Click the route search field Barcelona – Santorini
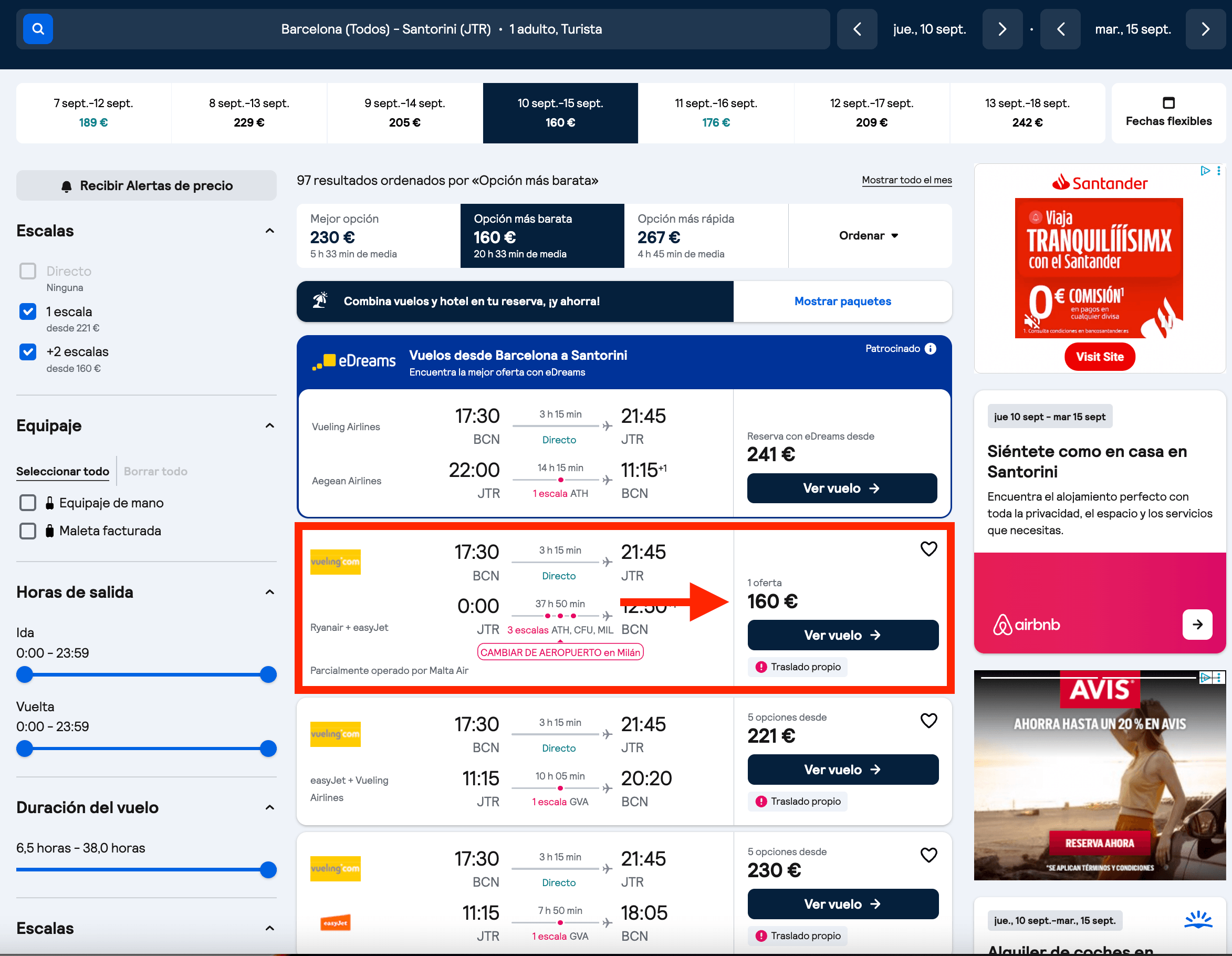The width and height of the screenshot is (1232, 956). pyautogui.click(x=423, y=29)
